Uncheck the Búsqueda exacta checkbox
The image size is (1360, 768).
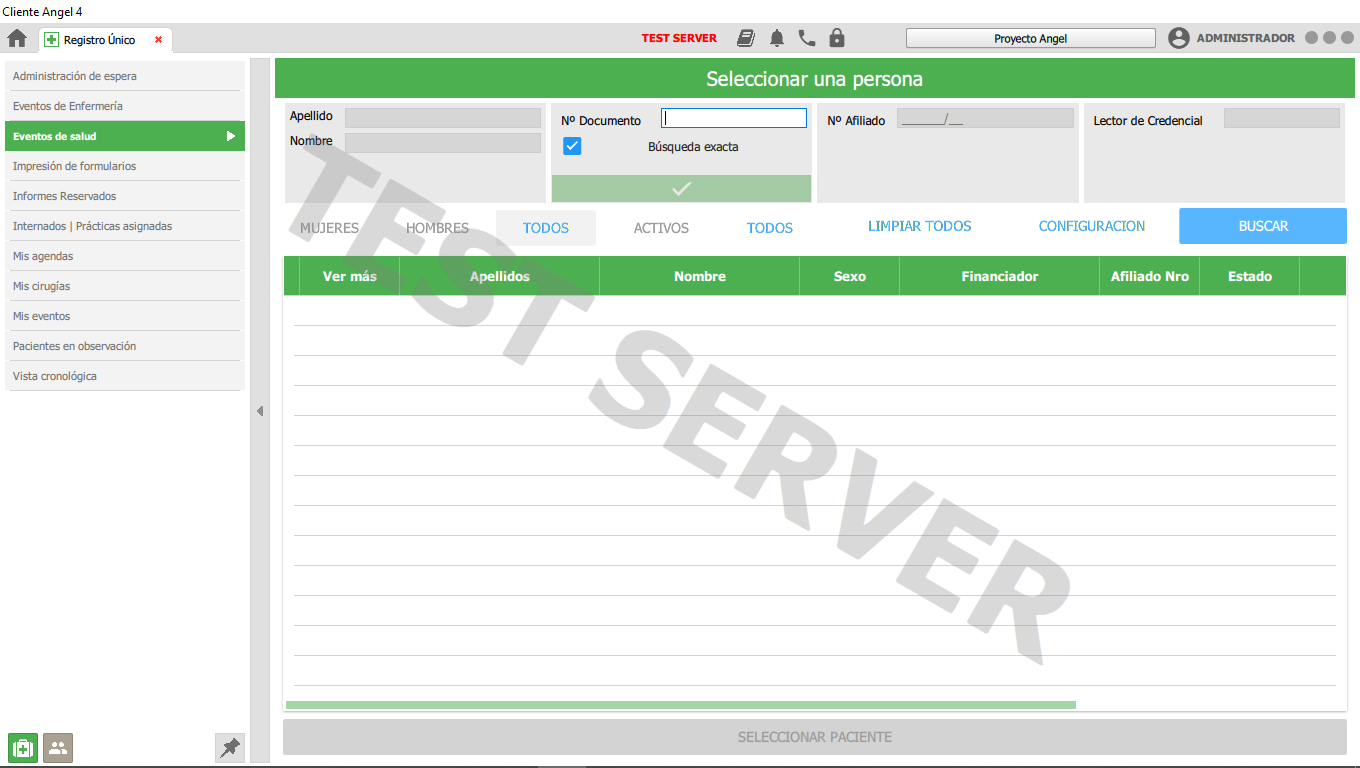tap(572, 147)
